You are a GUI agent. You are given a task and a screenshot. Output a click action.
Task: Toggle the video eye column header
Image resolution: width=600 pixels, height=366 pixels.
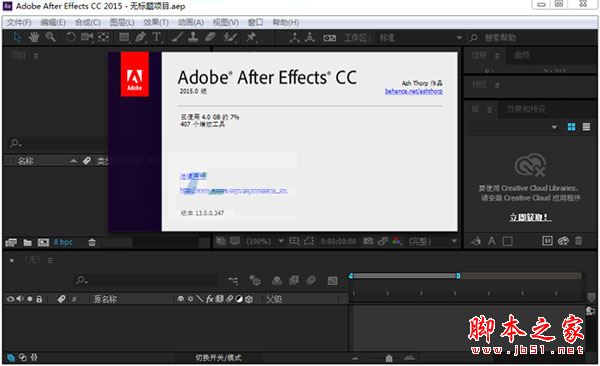(x=10, y=299)
